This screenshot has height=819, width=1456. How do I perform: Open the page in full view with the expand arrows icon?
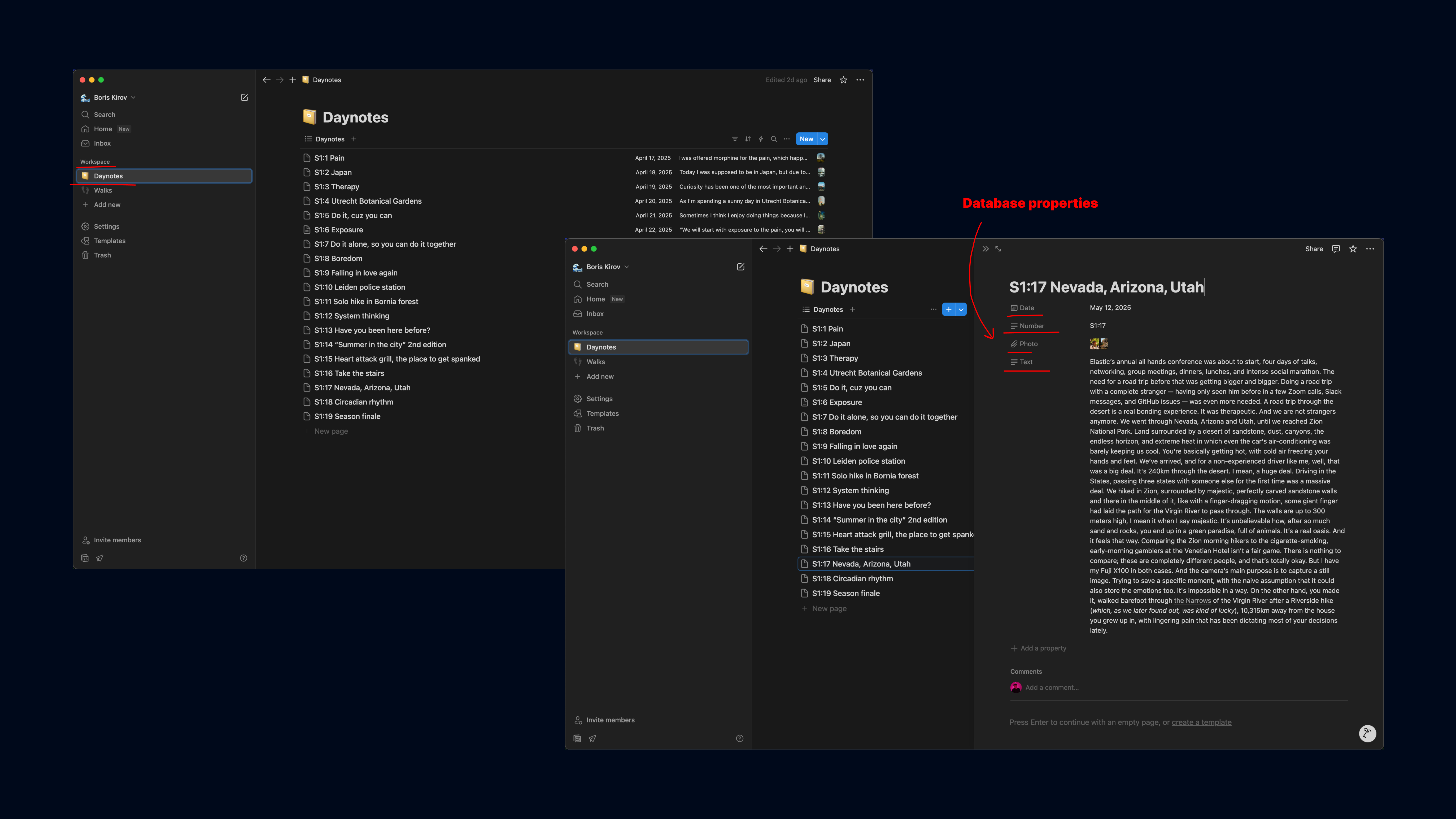[998, 249]
